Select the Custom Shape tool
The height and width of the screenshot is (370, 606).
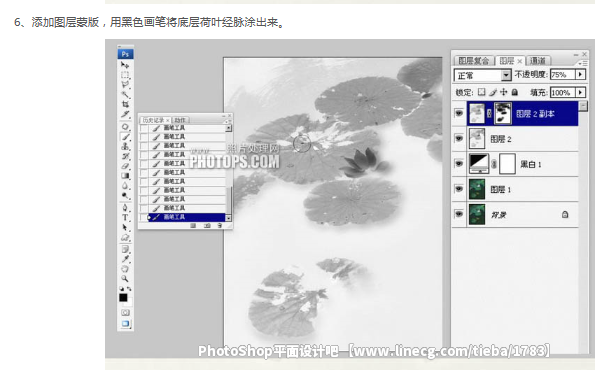[x=125, y=237]
